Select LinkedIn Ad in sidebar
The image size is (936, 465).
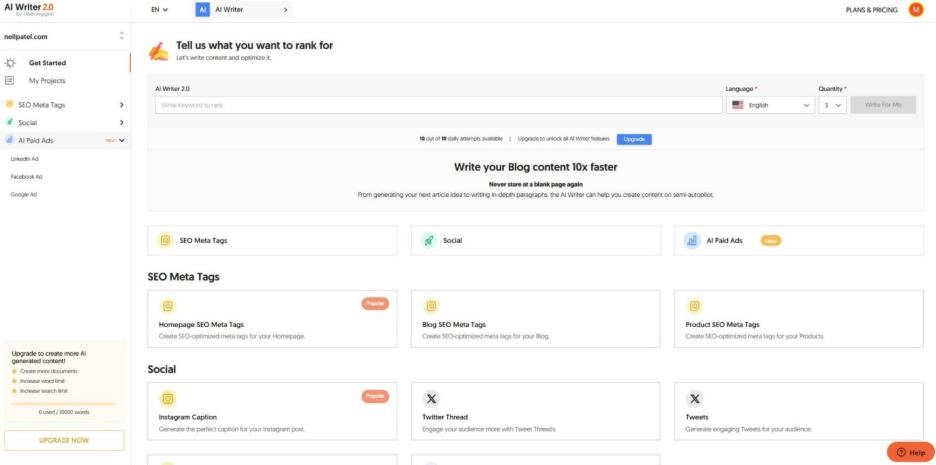point(24,159)
